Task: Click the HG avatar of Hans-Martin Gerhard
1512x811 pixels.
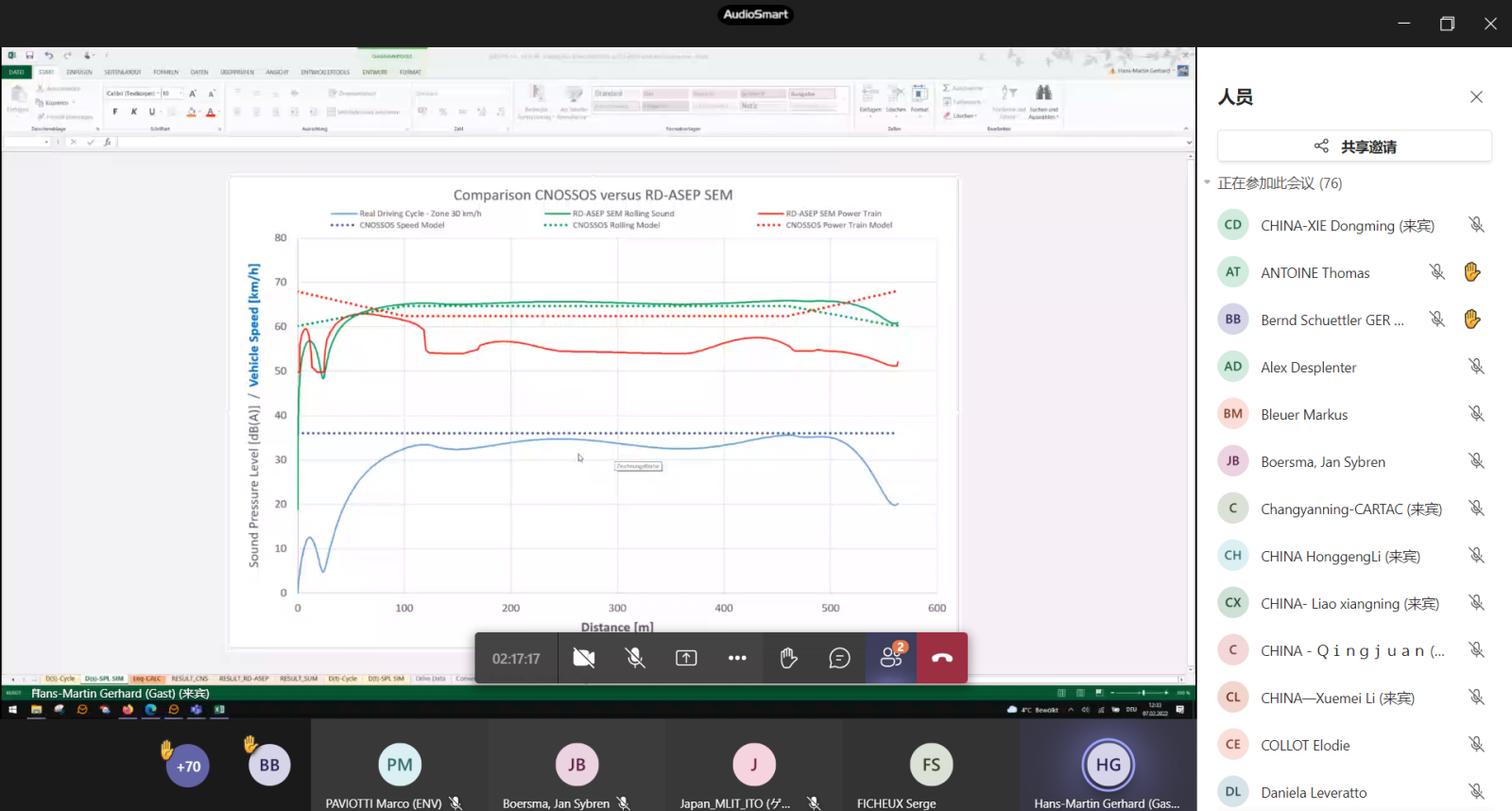Action: tap(1108, 765)
